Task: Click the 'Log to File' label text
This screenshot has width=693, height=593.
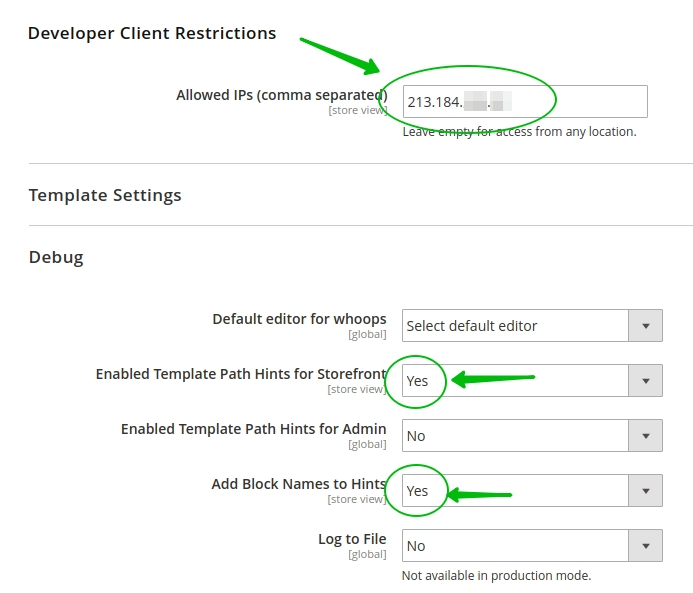Action: point(352,539)
